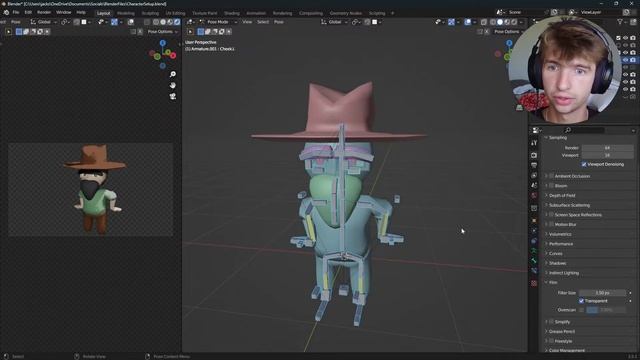Open the Output properties tab
The height and width of the screenshot is (360, 640).
[534, 165]
